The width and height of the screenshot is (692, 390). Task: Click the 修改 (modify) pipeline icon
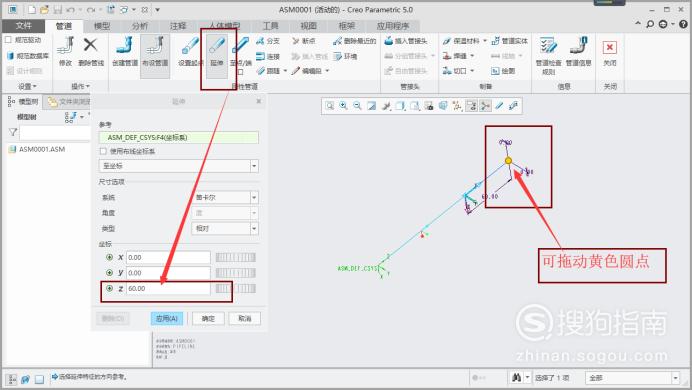pos(65,45)
